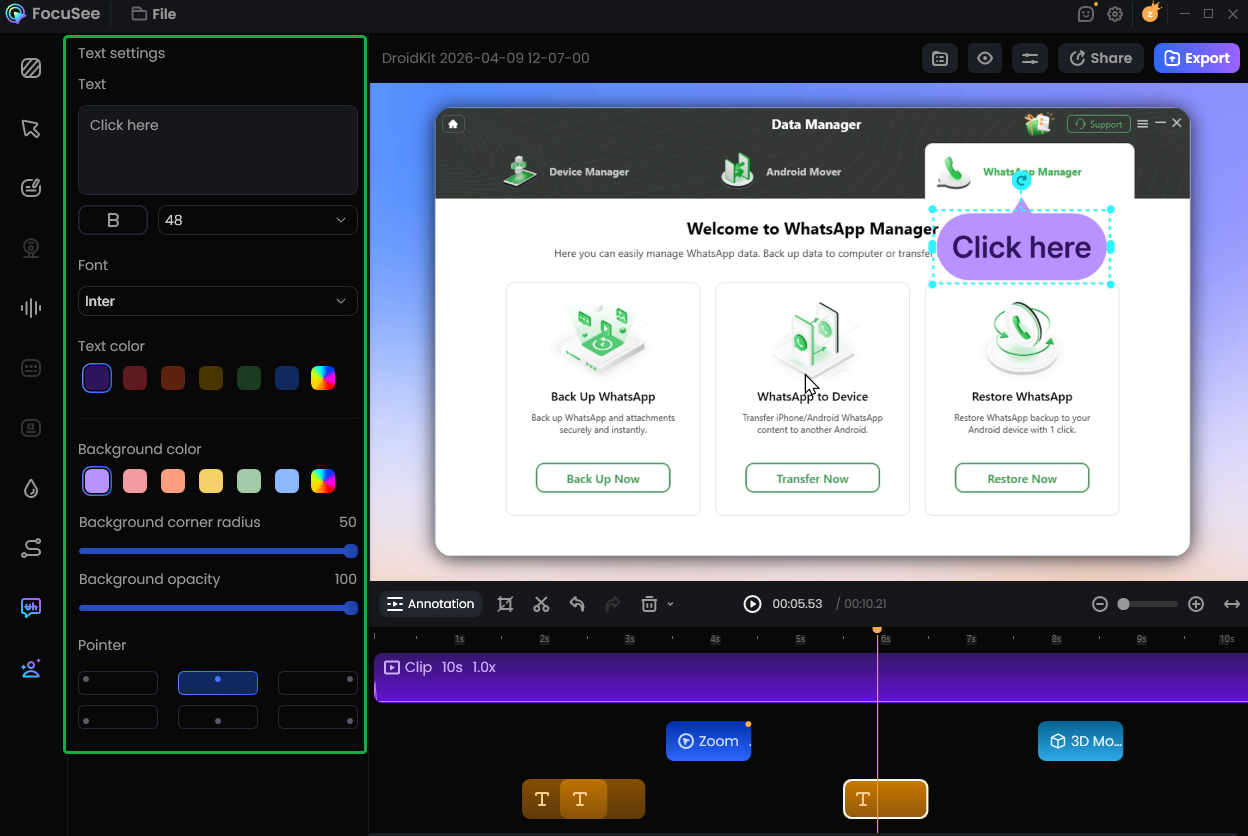Redo the last edit
The height and width of the screenshot is (836, 1248).
point(612,604)
